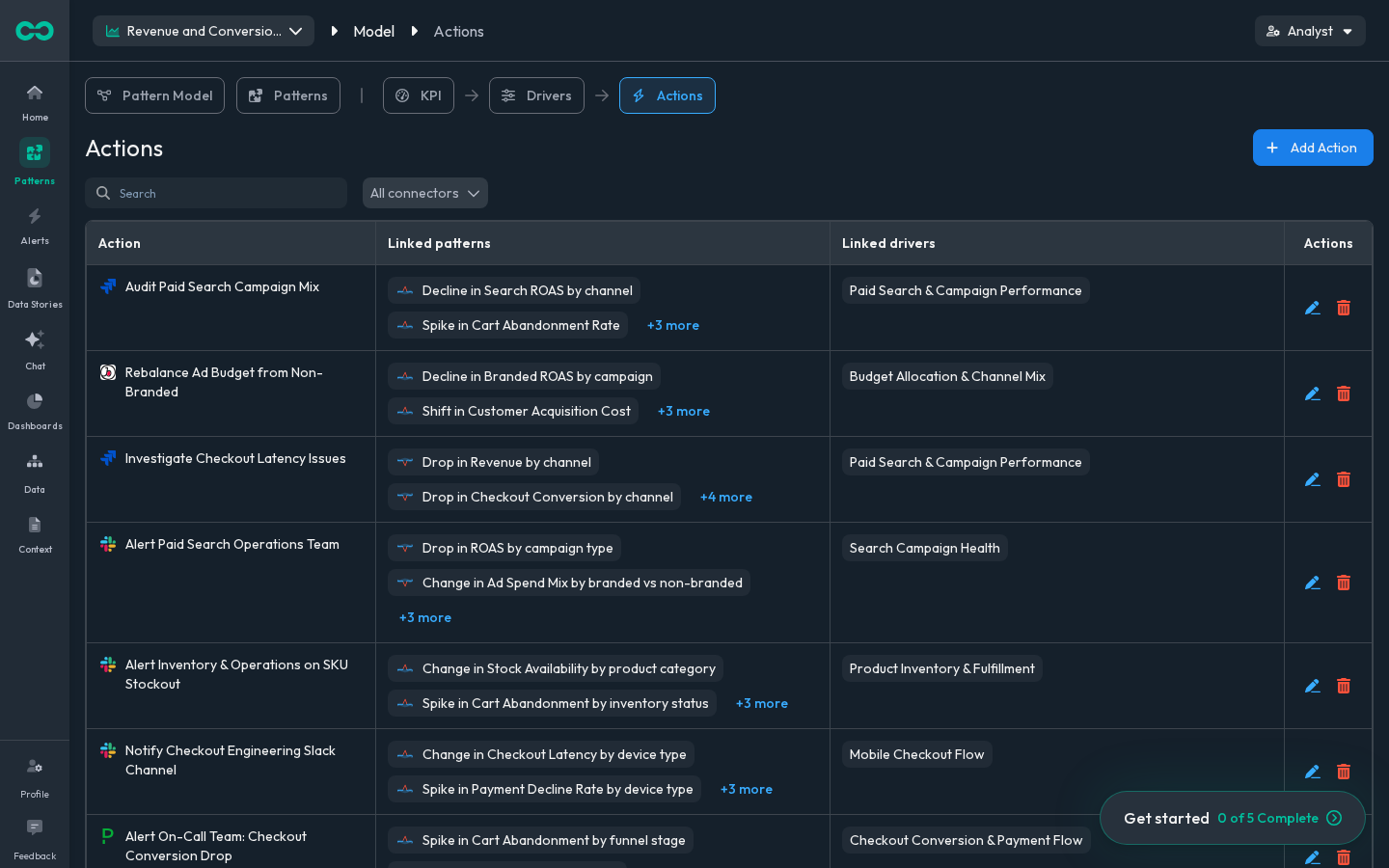1389x868 pixels.
Task: Delete the Alert Paid Search Operations Team action
Action: click(1344, 583)
